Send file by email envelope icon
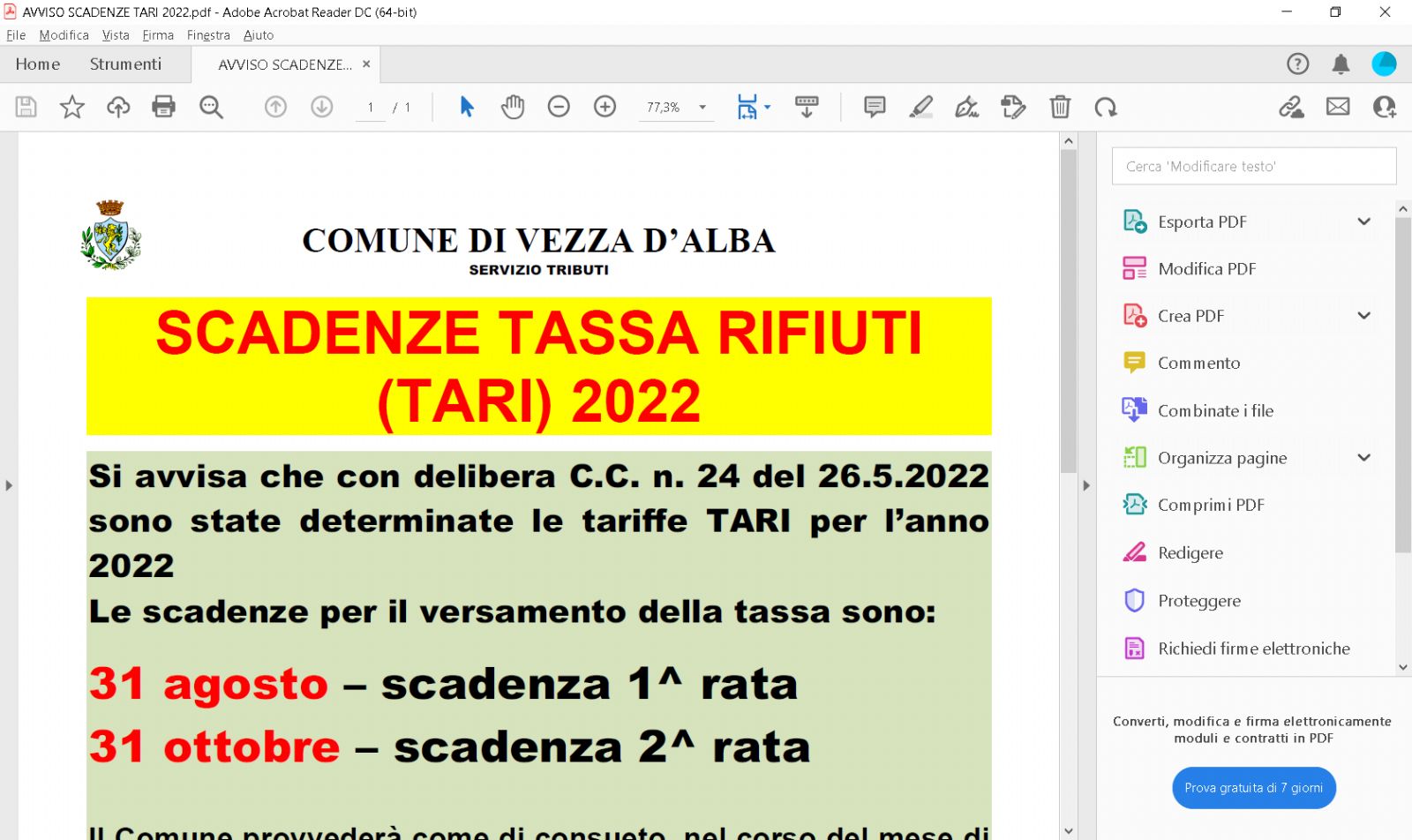Viewport: 1412px width, 840px height. click(x=1338, y=107)
